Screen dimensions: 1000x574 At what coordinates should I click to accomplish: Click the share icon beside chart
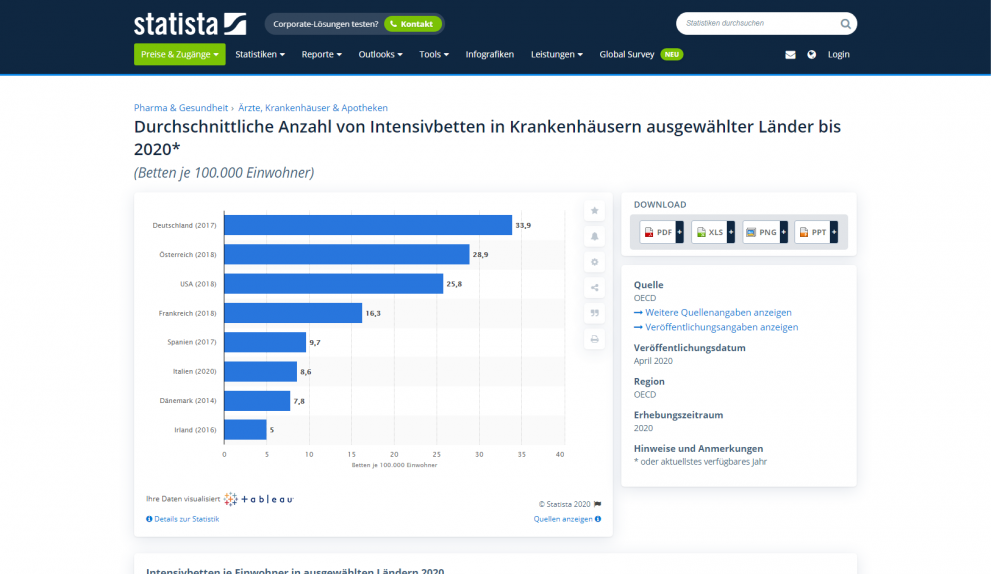(595, 288)
